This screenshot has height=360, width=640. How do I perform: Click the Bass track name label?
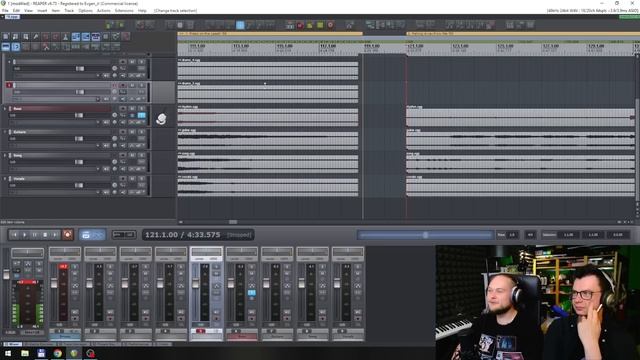[18, 109]
